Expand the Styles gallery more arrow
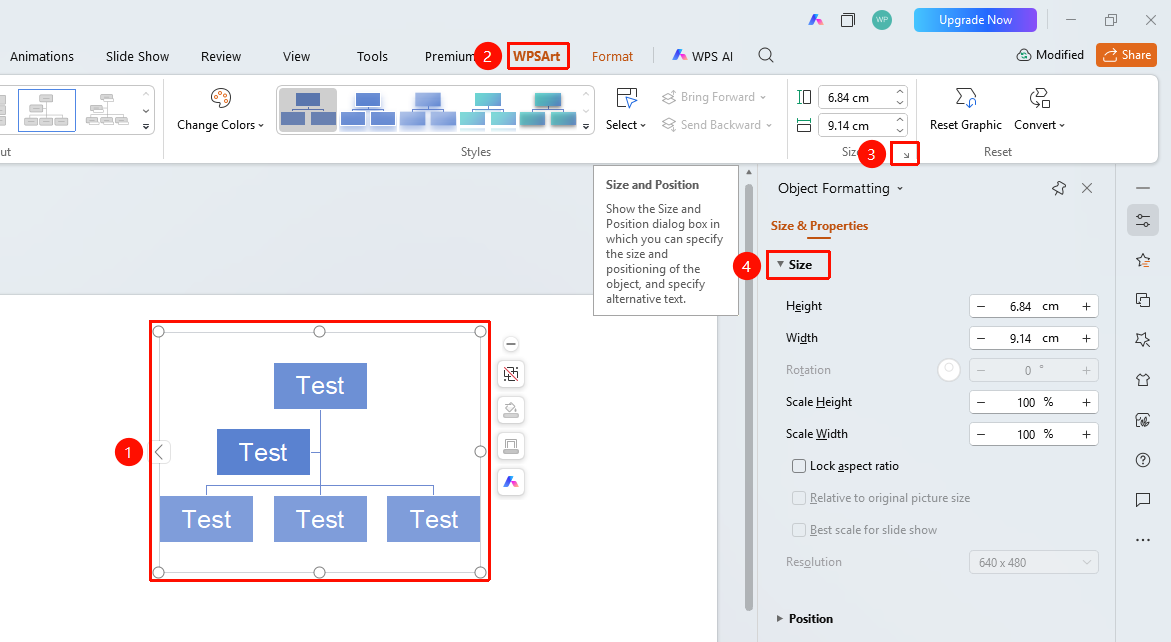The image size is (1171, 642). click(x=586, y=127)
